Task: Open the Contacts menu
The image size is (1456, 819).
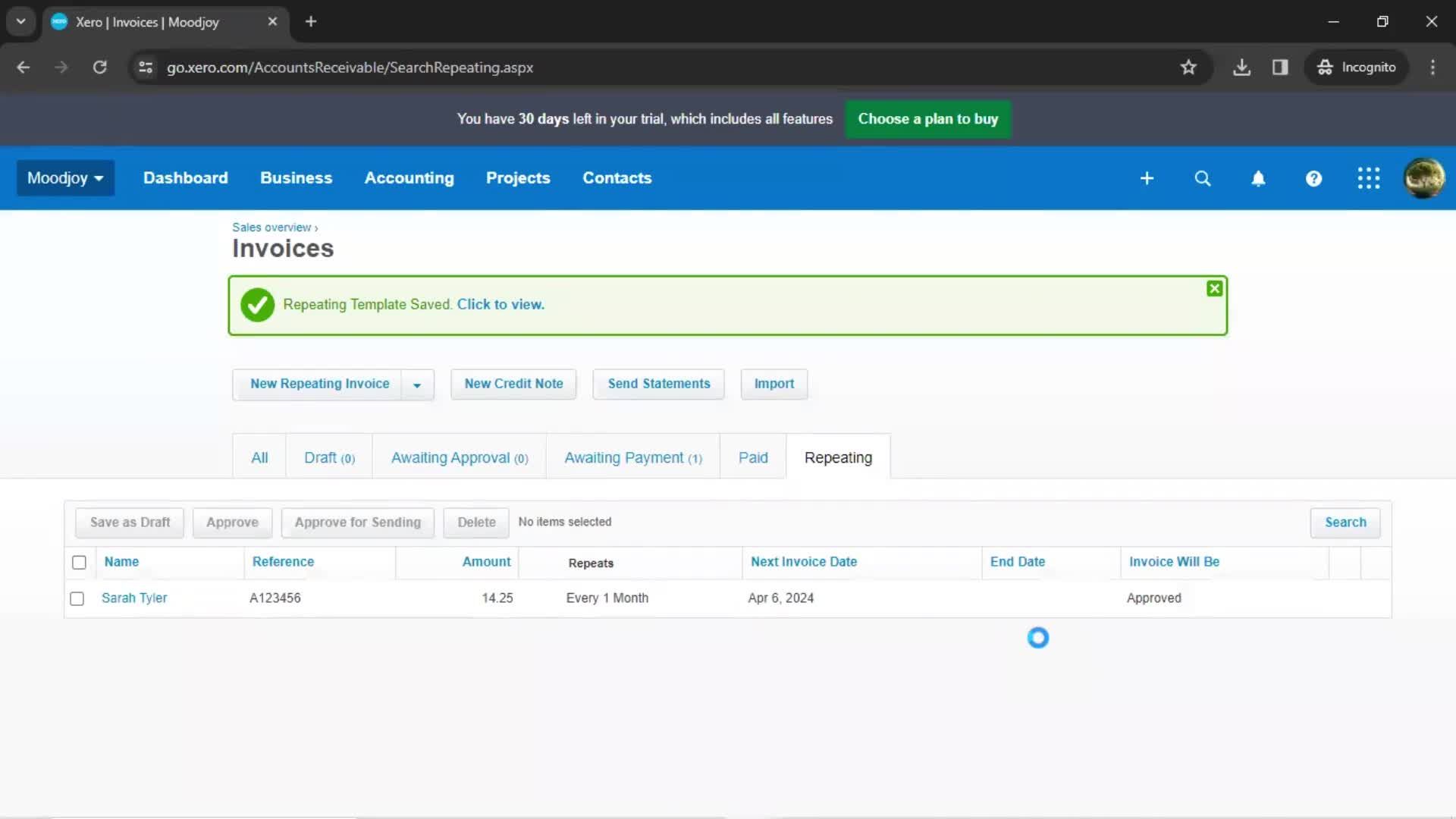Action: [x=617, y=178]
